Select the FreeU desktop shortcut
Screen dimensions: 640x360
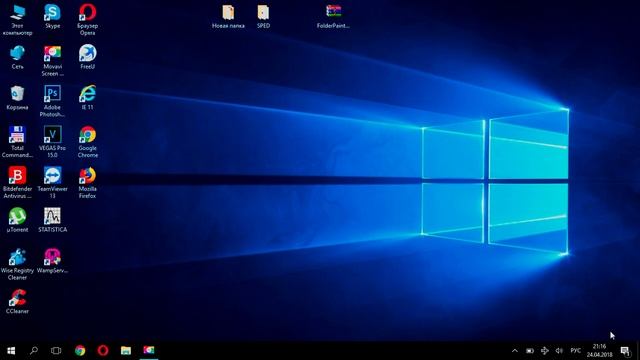pyautogui.click(x=87, y=57)
